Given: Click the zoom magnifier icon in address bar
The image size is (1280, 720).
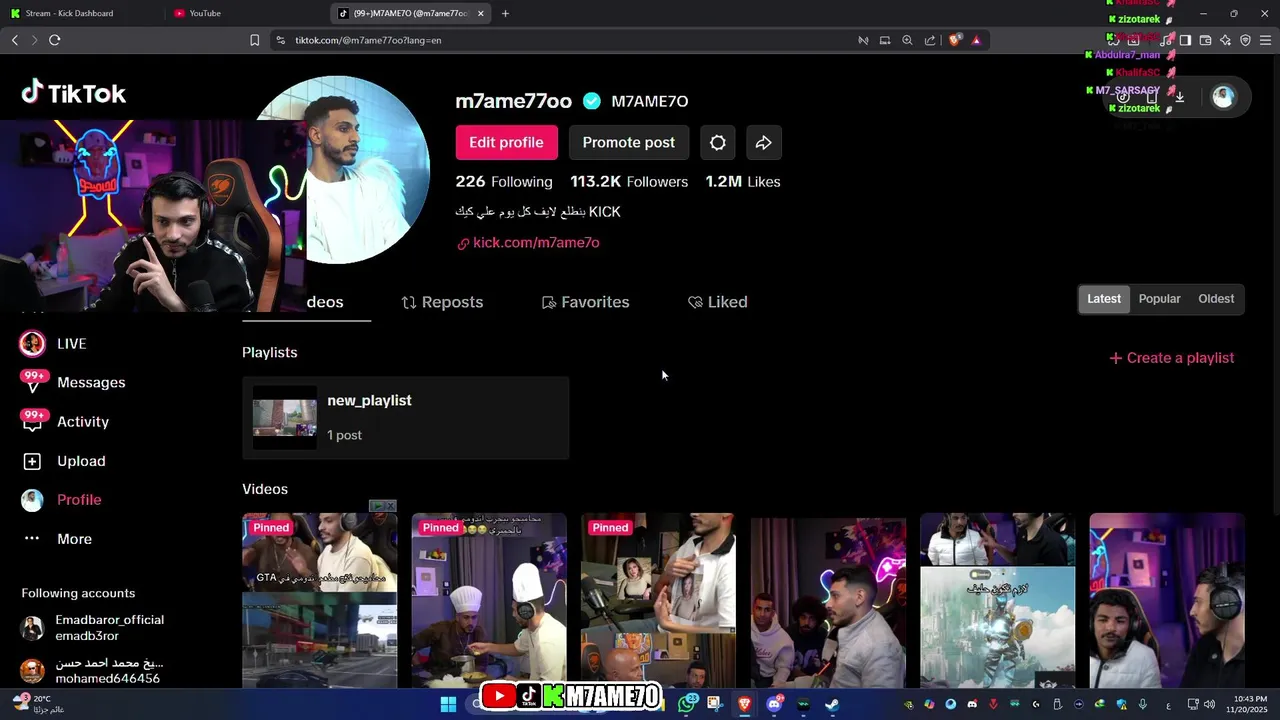Looking at the screenshot, I should click(x=907, y=40).
